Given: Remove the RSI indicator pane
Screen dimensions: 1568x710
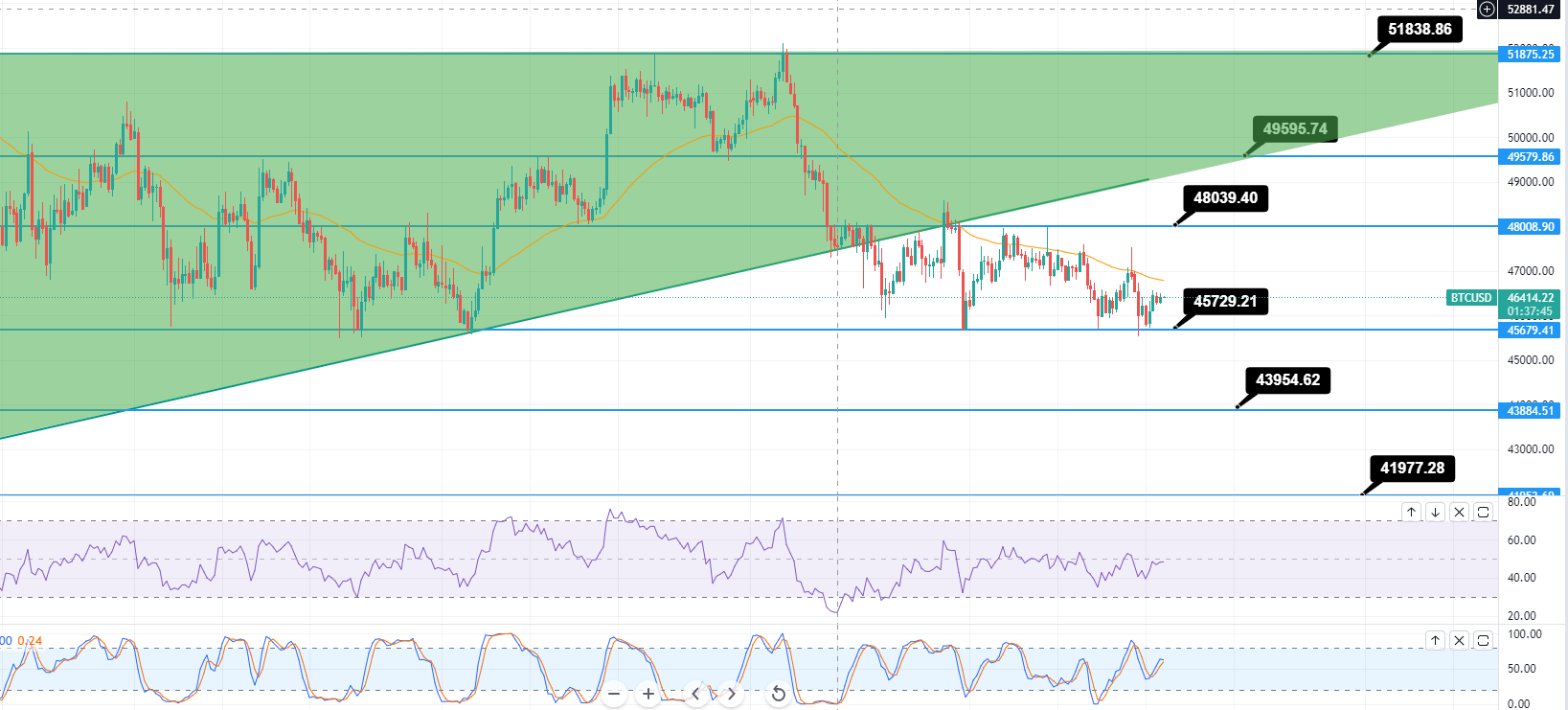Looking at the screenshot, I should [1459, 513].
